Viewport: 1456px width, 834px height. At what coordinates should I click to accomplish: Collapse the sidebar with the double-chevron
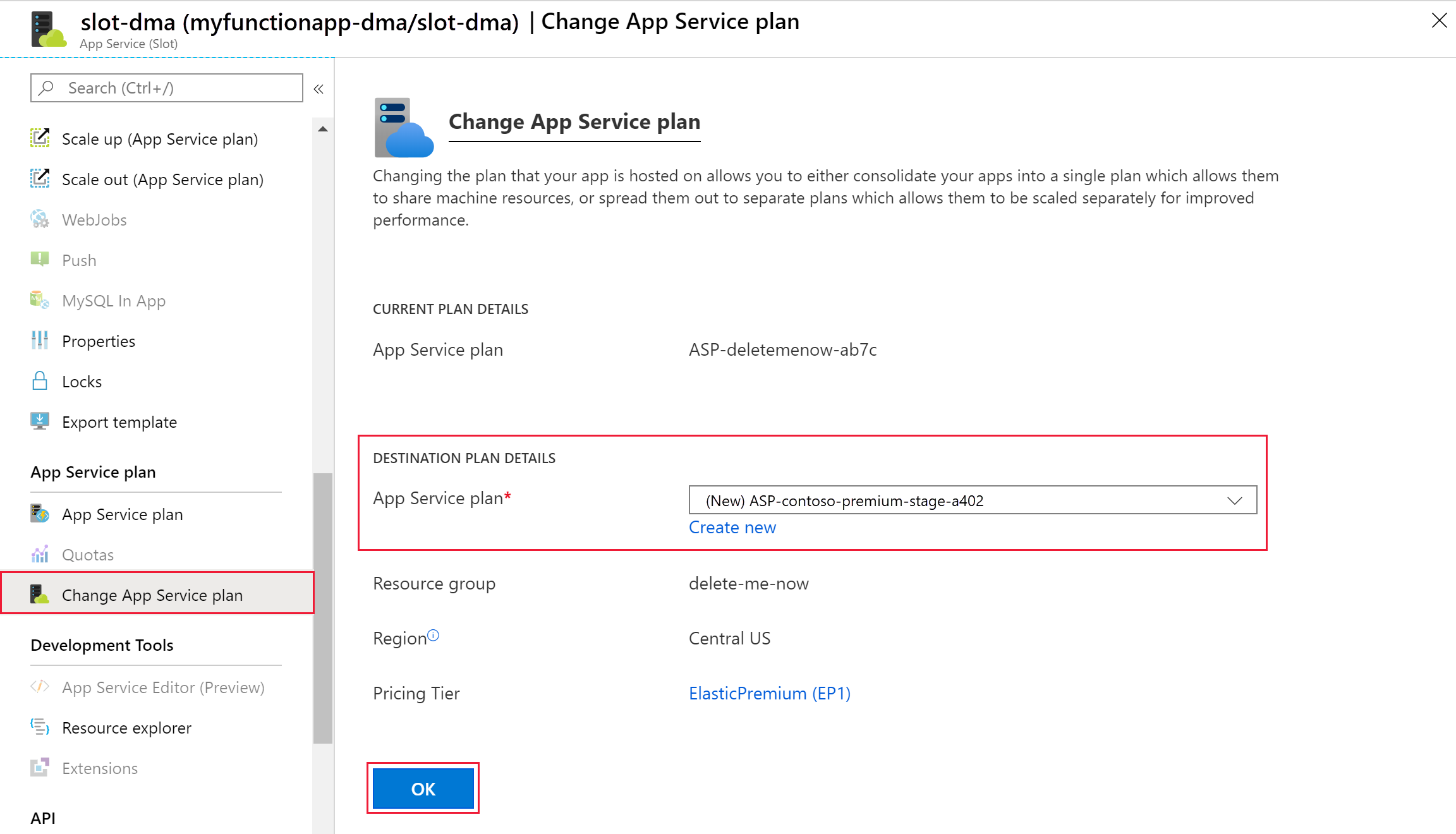point(318,88)
